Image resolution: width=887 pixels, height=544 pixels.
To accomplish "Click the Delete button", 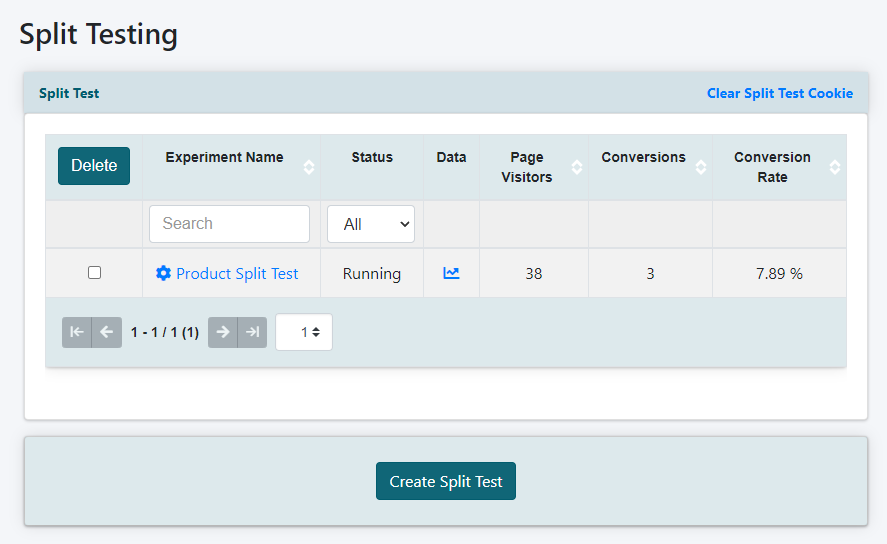I will [x=94, y=166].
